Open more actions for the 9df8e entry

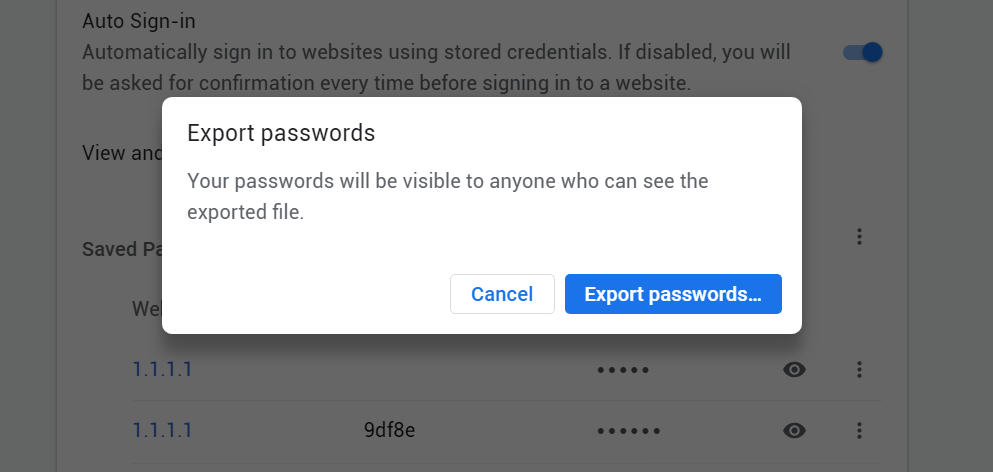[x=858, y=431]
